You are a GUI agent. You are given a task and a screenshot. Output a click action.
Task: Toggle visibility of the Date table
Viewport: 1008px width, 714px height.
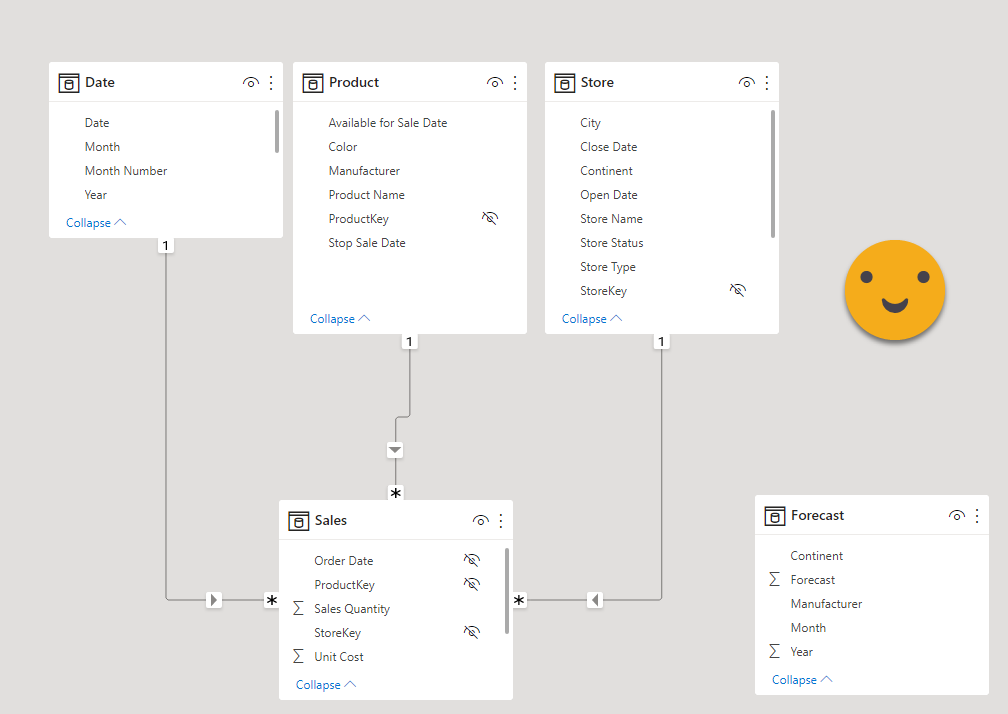251,83
